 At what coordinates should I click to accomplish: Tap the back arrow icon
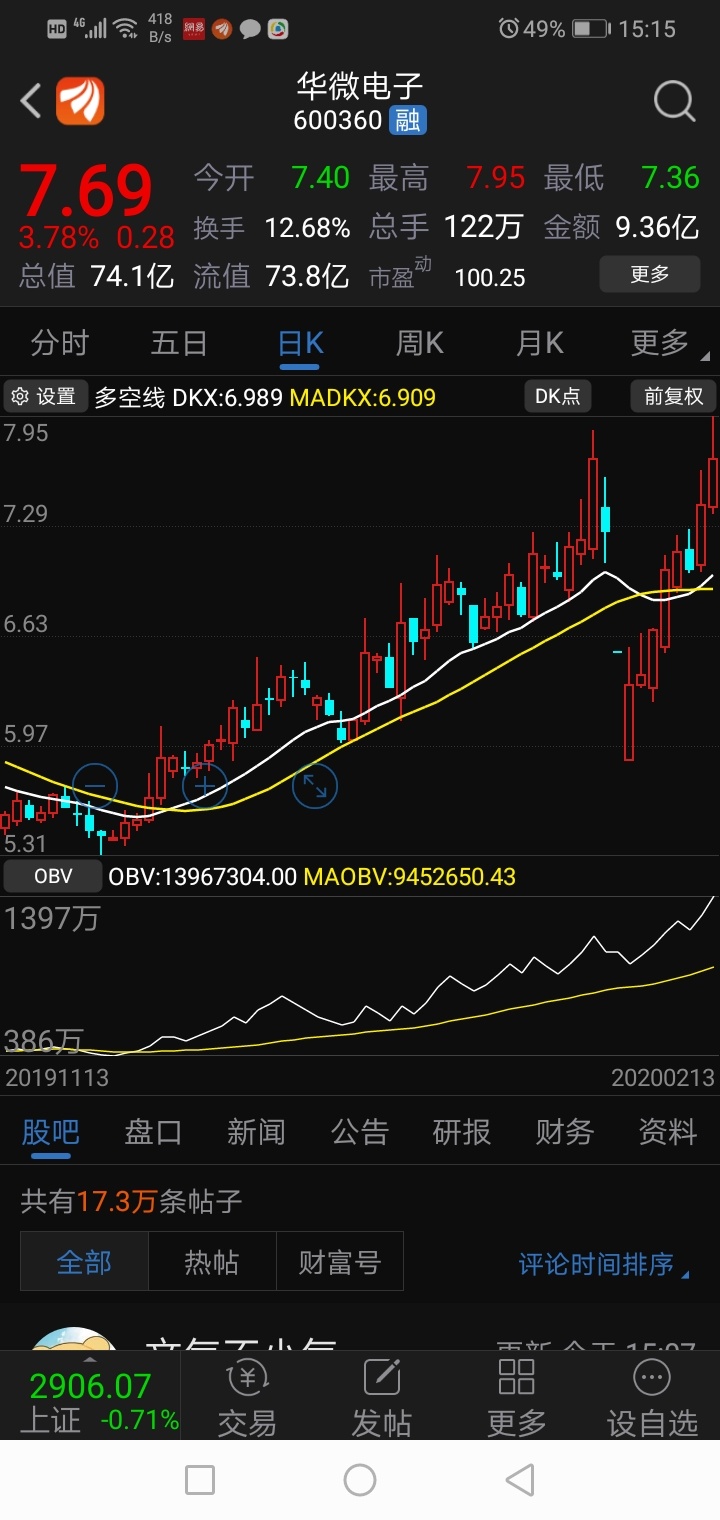[x=31, y=101]
